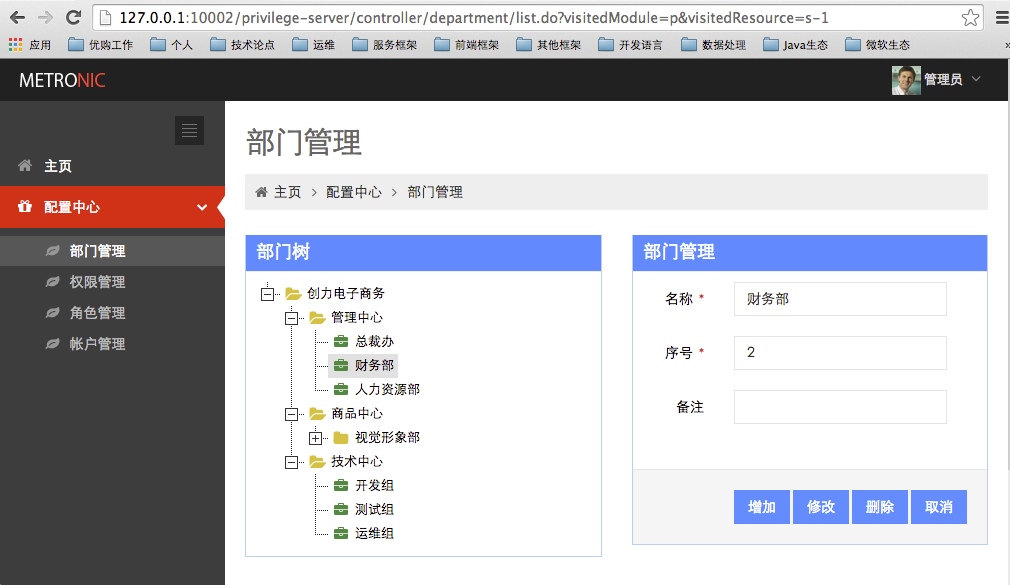
Task: Collapse the 创力电子商务 root node
Action: coord(267,294)
